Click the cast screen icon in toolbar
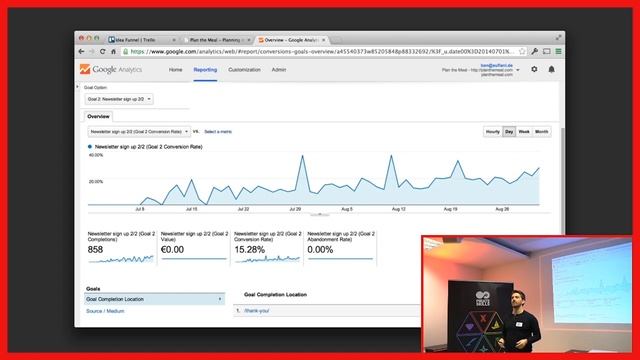Viewport: 640px width, 360px height. [x=547, y=51]
